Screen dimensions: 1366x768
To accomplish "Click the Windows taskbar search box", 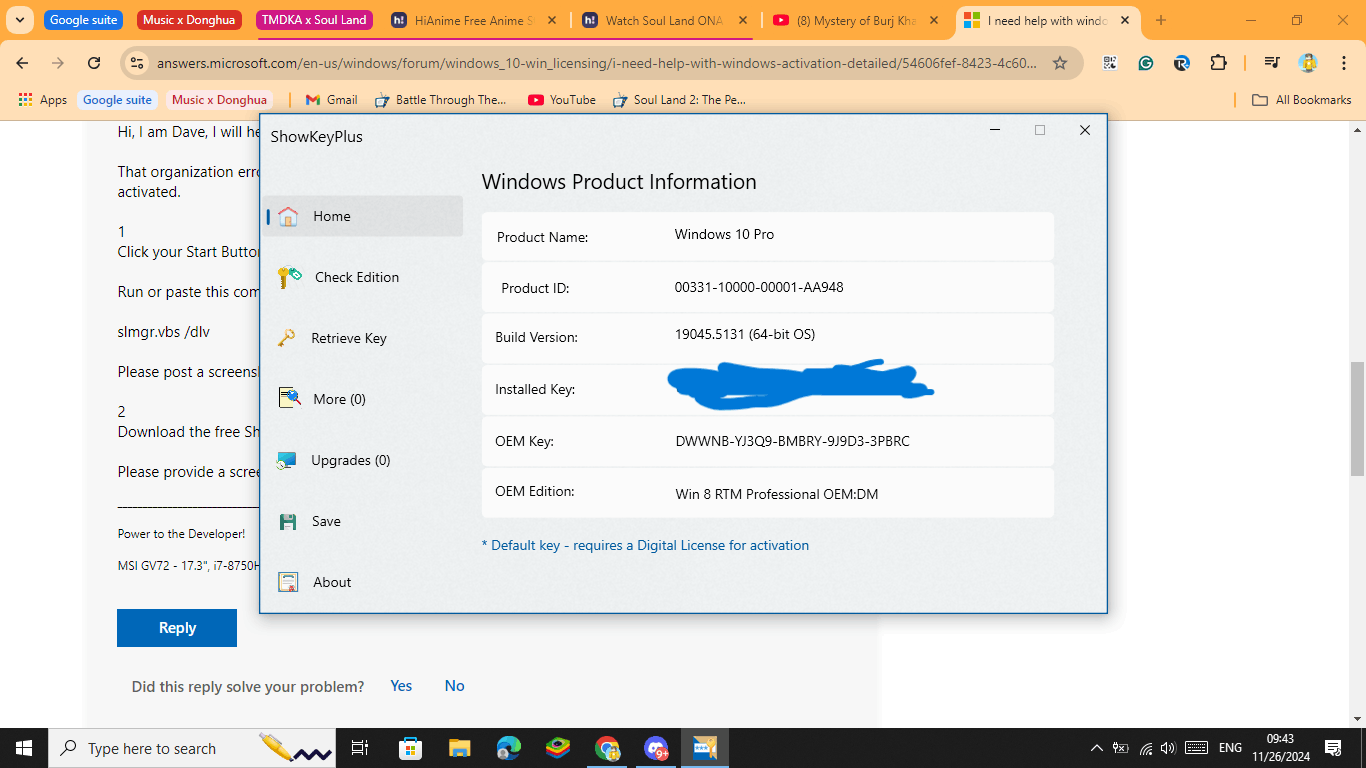I will coord(193,748).
